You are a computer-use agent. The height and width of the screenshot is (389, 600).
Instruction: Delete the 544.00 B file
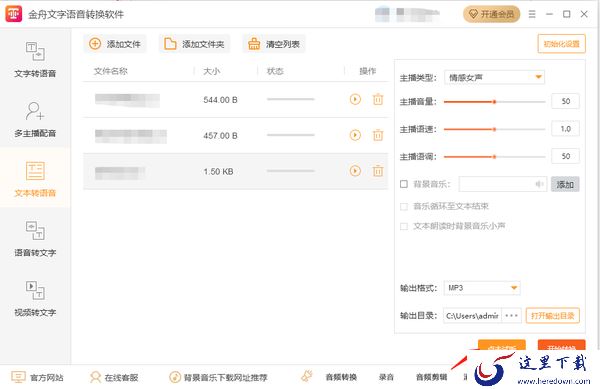click(x=378, y=99)
